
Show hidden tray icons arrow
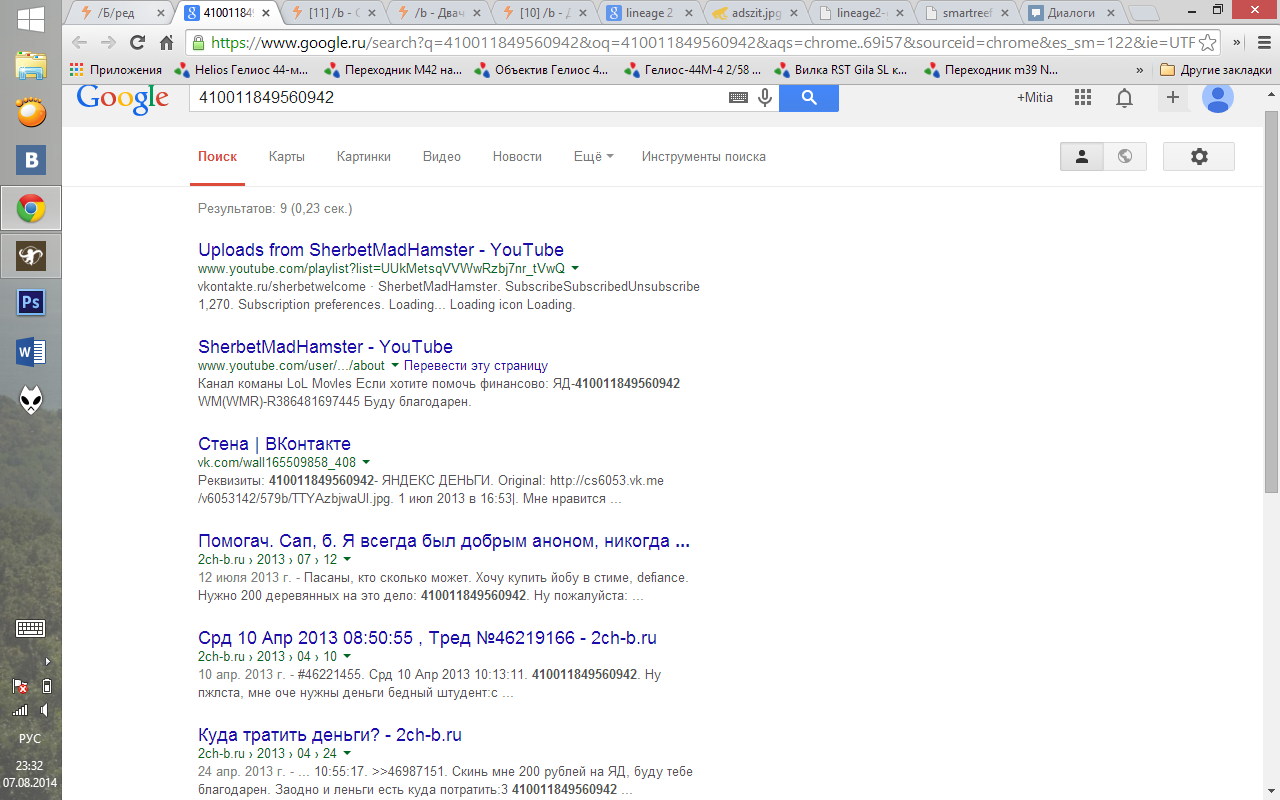pos(47,661)
